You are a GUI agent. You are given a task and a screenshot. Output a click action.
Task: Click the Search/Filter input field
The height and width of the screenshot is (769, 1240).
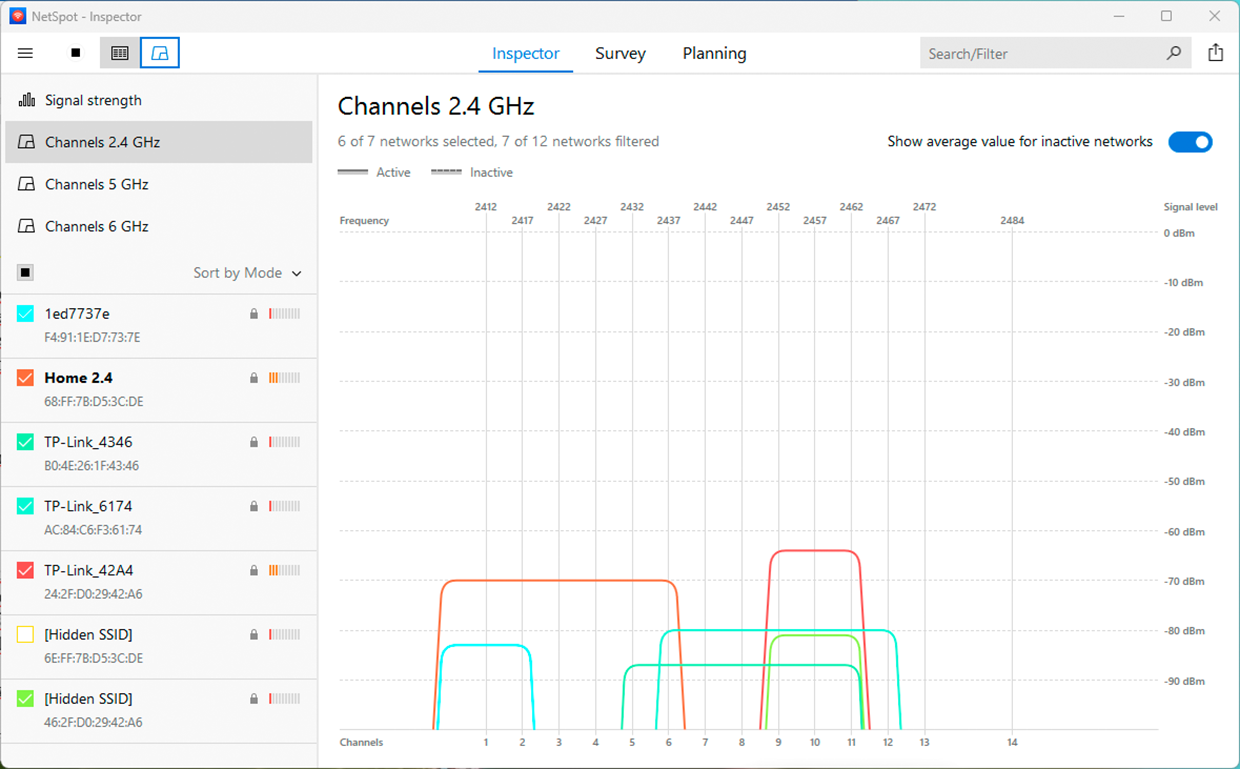click(1040, 53)
